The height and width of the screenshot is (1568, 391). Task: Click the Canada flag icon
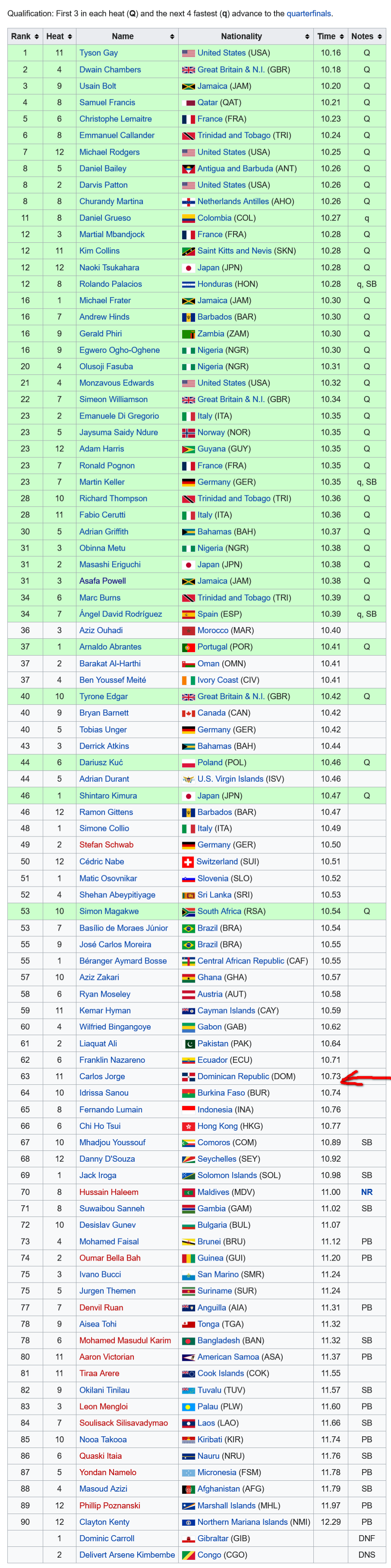189,713
